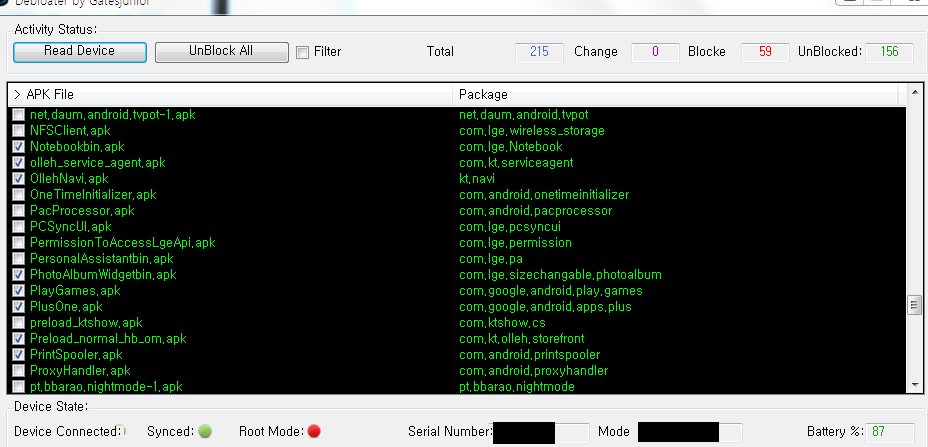Viewport: 928px width, 447px height.
Task: Check the pt.bbarao.nightmode-1.apk checkbox
Action: (19, 386)
